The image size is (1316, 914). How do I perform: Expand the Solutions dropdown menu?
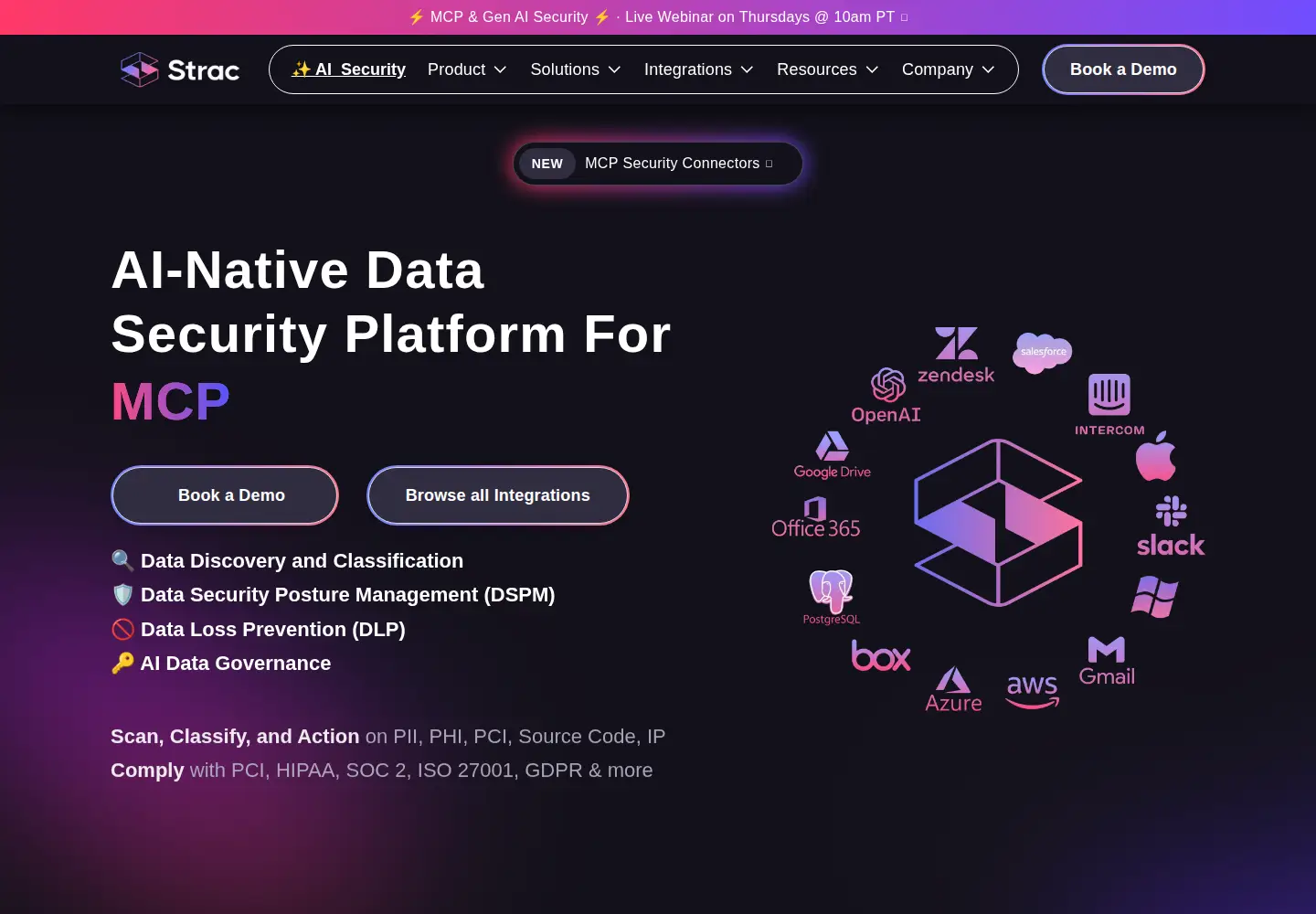pyautogui.click(x=576, y=69)
